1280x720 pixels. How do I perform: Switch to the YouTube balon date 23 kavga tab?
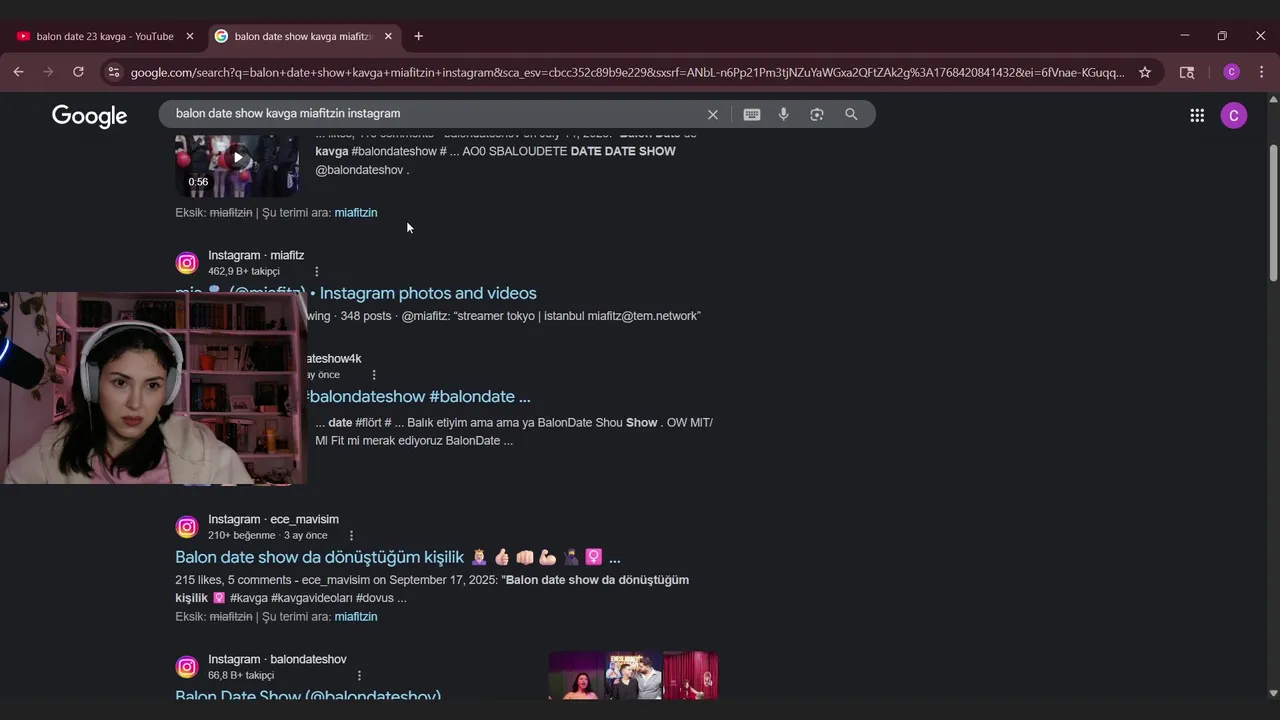coord(104,36)
